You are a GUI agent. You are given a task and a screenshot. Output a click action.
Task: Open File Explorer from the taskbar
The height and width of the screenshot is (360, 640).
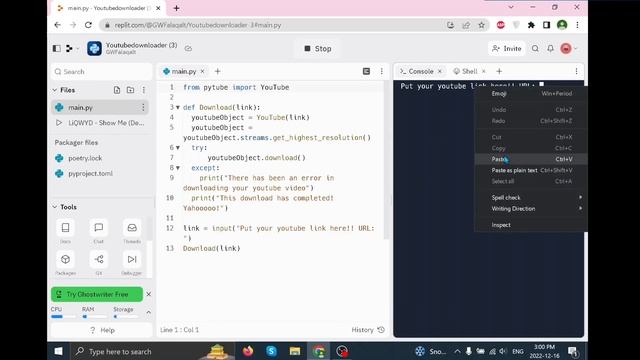[x=295, y=351]
